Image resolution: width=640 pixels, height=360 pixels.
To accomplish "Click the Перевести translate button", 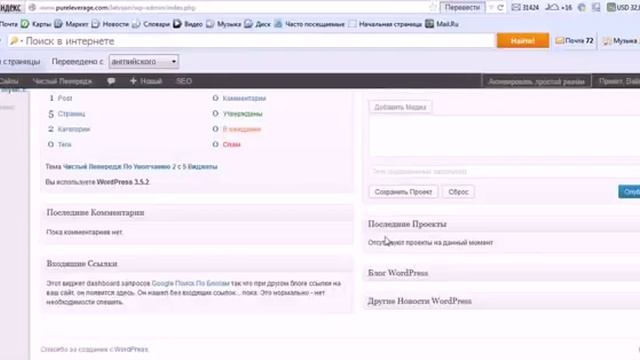I will coord(462,8).
